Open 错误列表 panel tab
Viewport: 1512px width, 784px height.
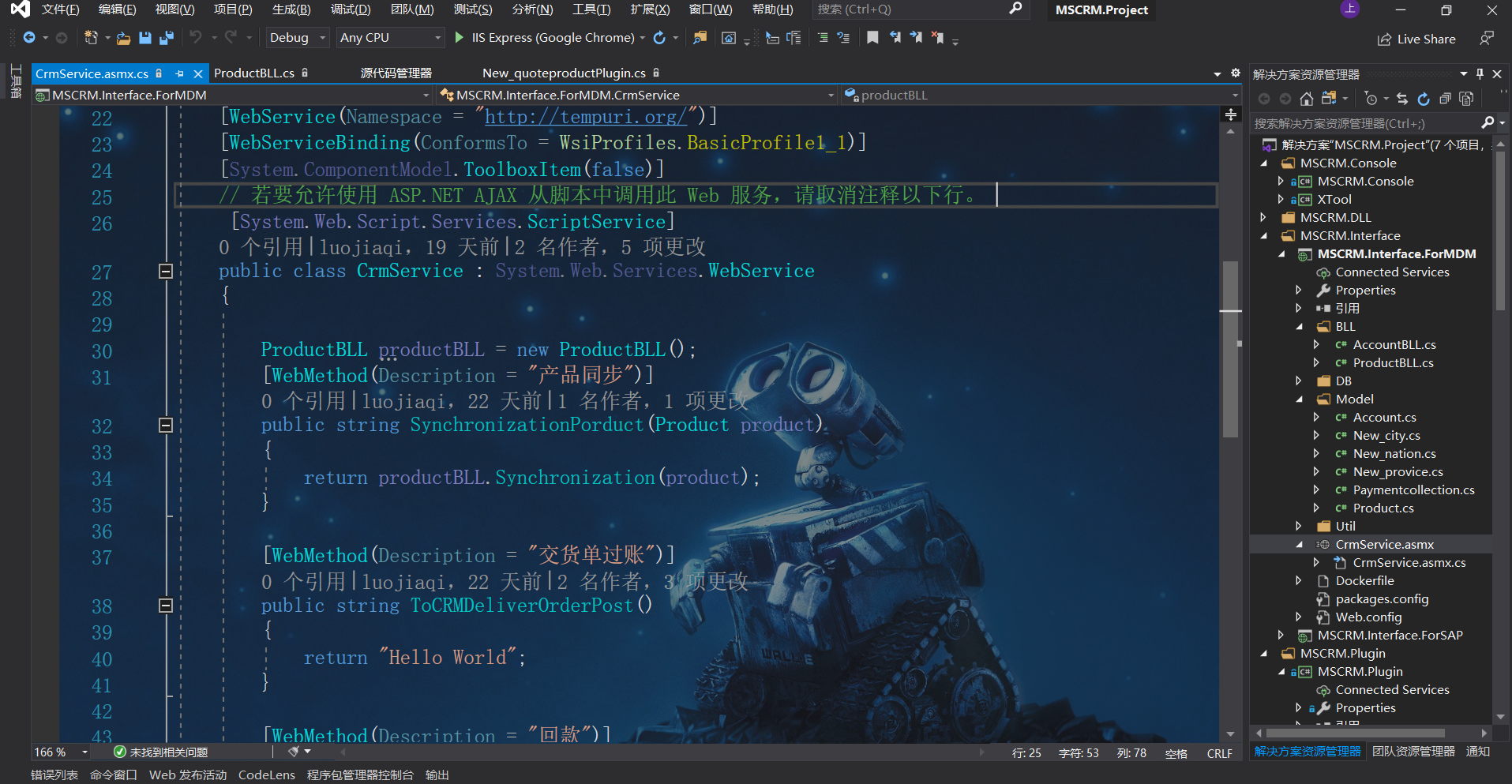(x=54, y=775)
